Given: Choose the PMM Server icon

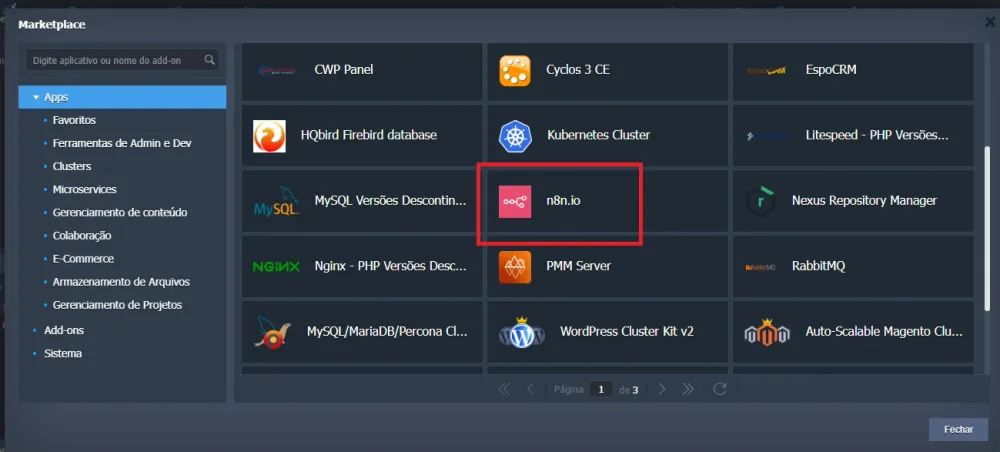Looking at the screenshot, I should pos(515,267).
